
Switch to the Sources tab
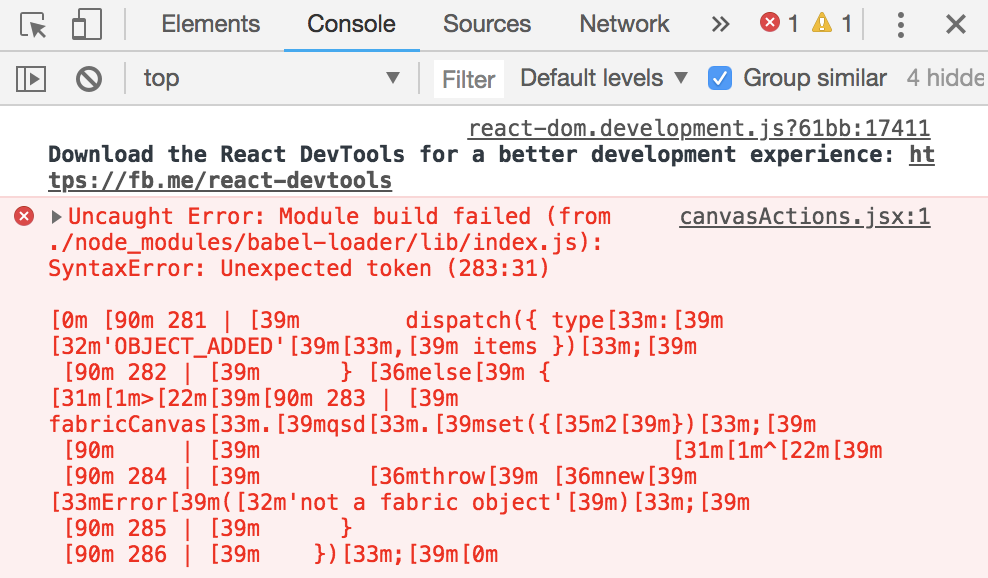pyautogui.click(x=486, y=25)
